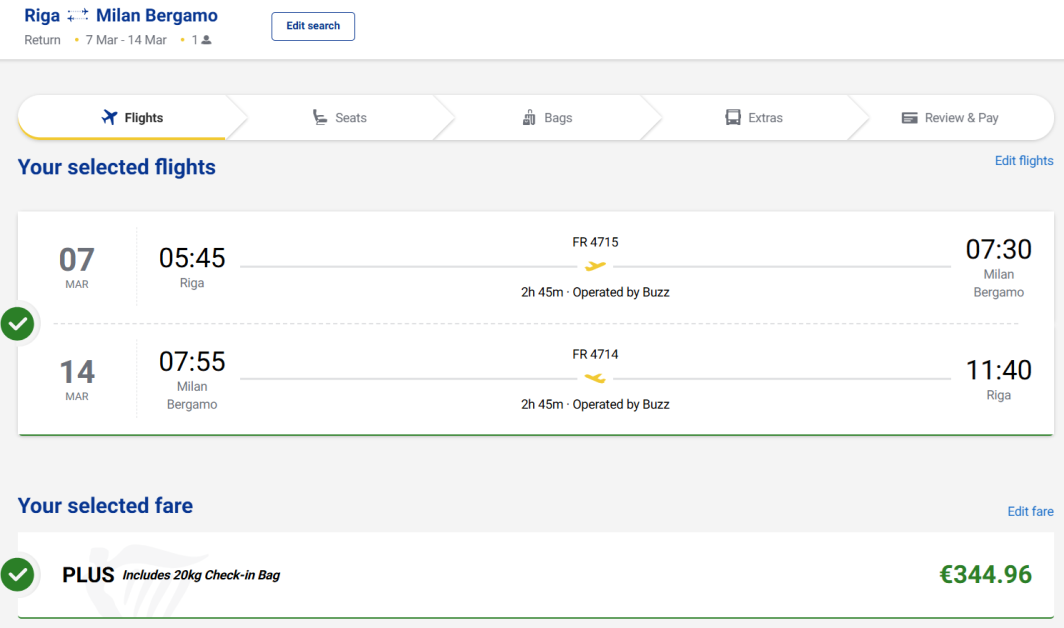Click the passenger icon next to 1
Image resolution: width=1064 pixels, height=628 pixels.
point(206,40)
